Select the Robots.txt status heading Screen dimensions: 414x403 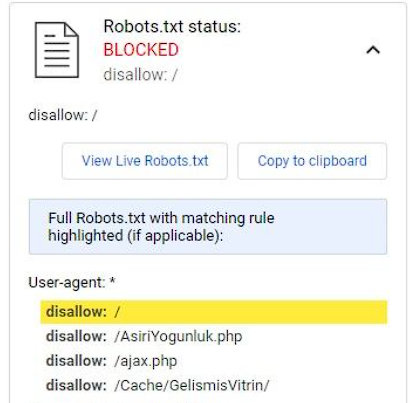coord(172,26)
